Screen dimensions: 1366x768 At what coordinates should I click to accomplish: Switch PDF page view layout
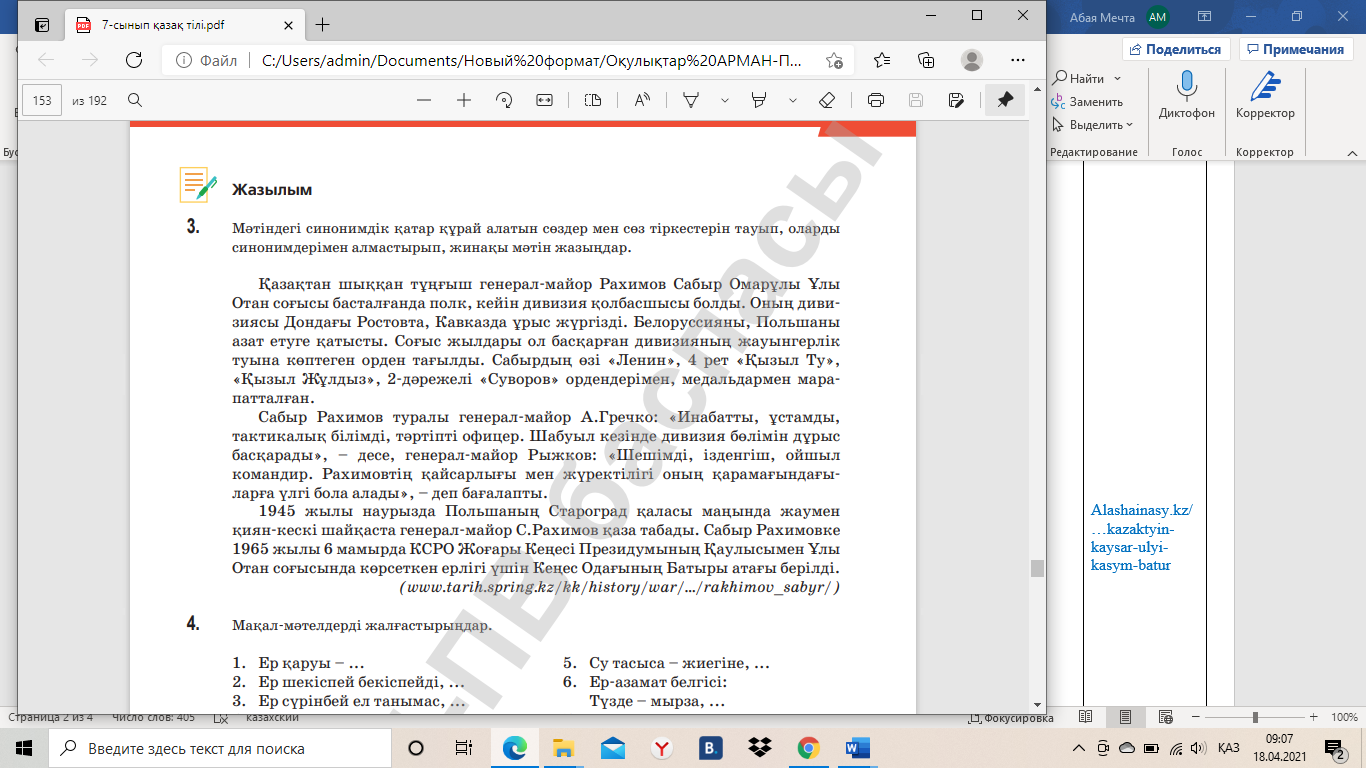(593, 100)
